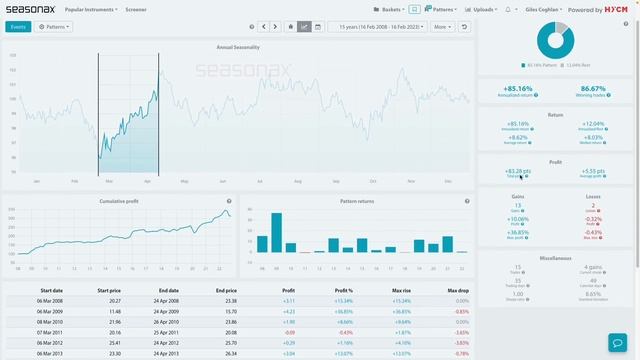Open the Patterns dropdown next to Events

53,27
